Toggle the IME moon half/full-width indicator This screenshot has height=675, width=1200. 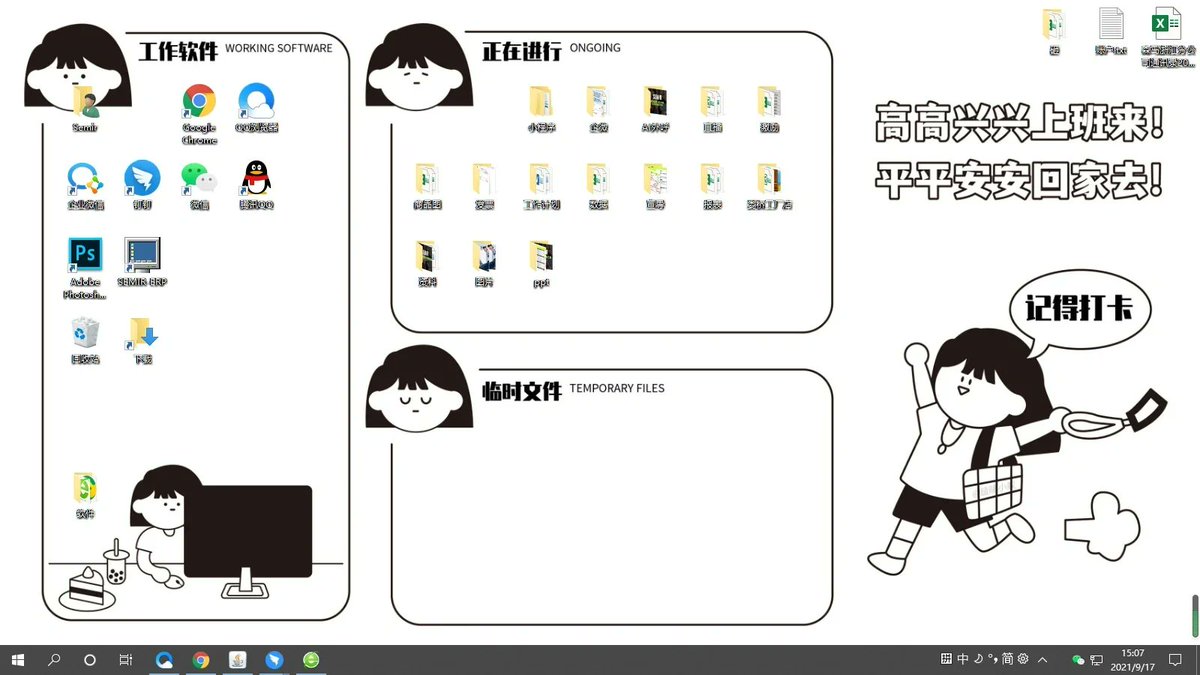coord(977,660)
